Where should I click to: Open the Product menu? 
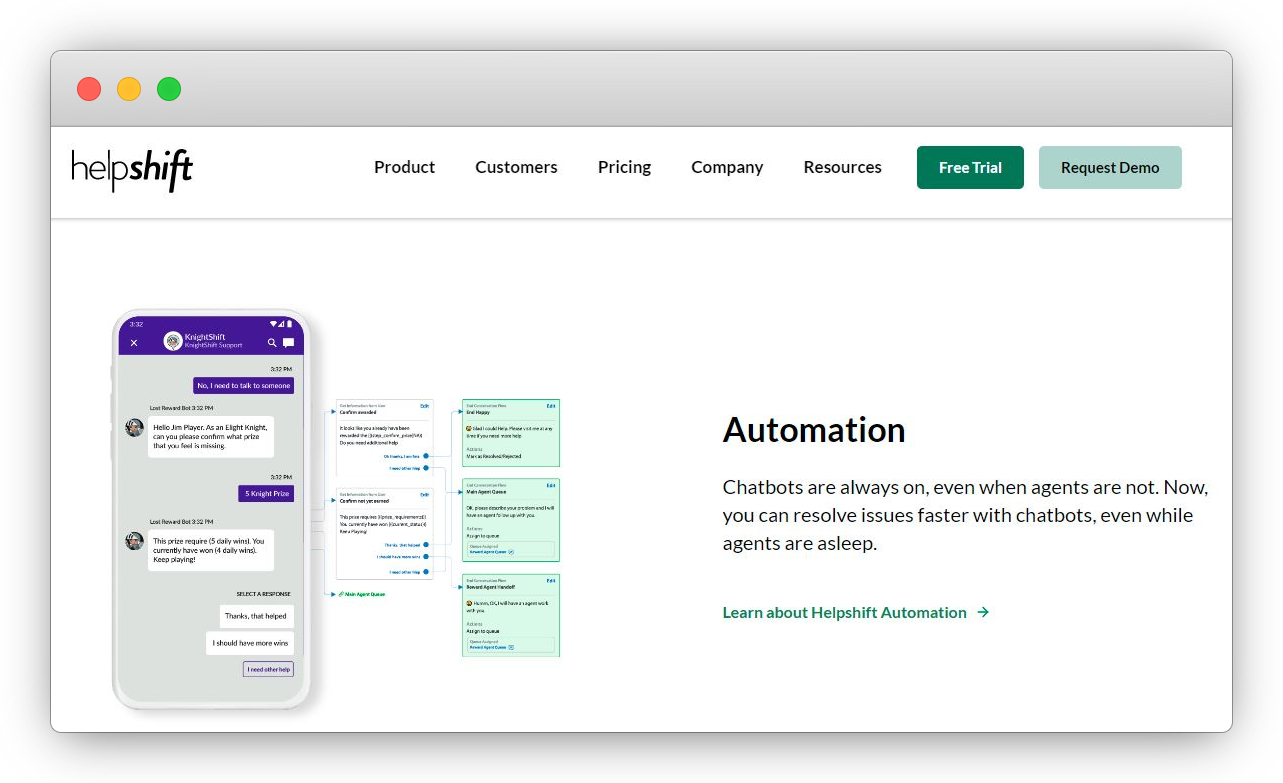404,167
